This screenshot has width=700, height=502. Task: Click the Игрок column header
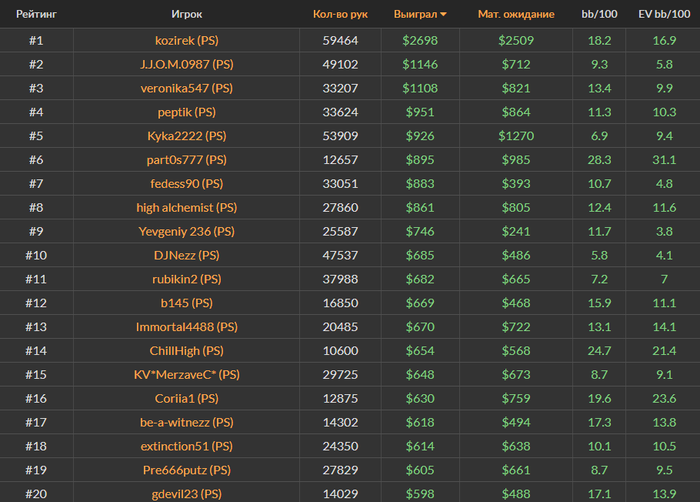point(187,14)
